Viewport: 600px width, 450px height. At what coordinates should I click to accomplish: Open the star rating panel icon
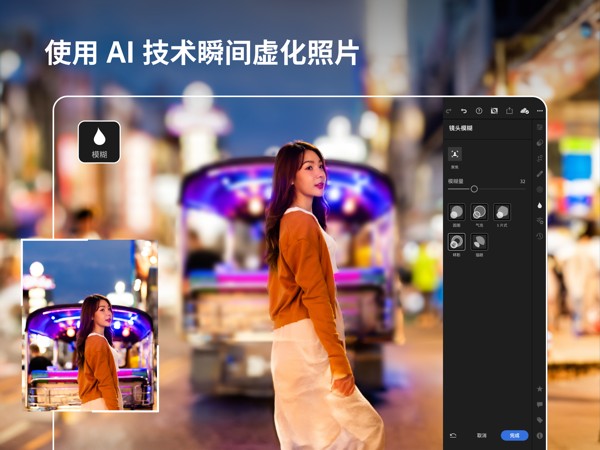540,389
